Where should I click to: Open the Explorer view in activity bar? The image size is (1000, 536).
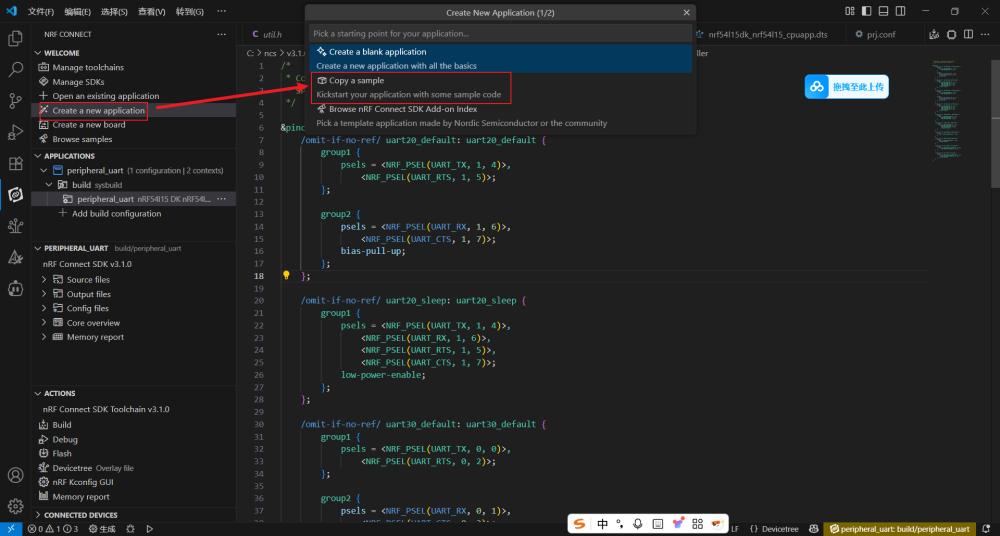[15, 38]
